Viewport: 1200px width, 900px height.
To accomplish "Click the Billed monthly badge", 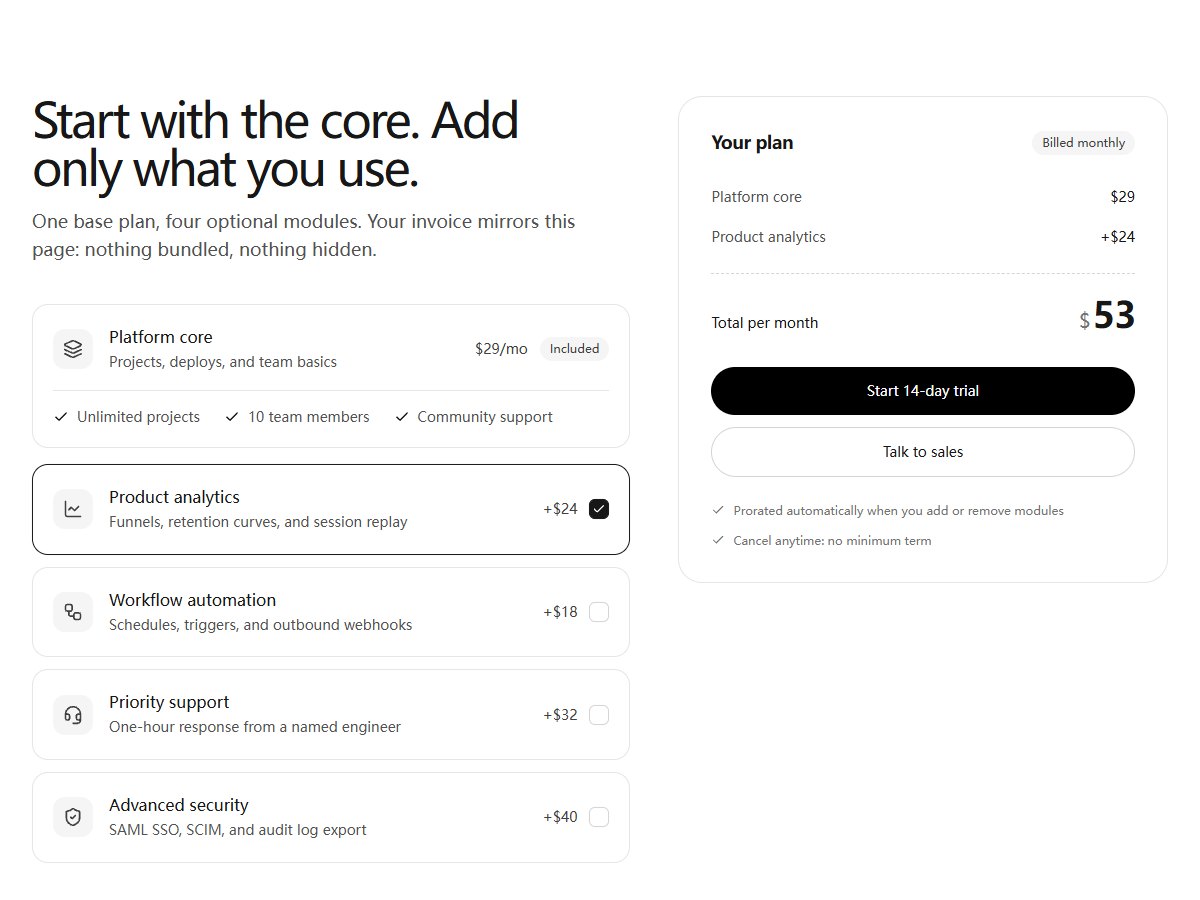I will click(1084, 143).
